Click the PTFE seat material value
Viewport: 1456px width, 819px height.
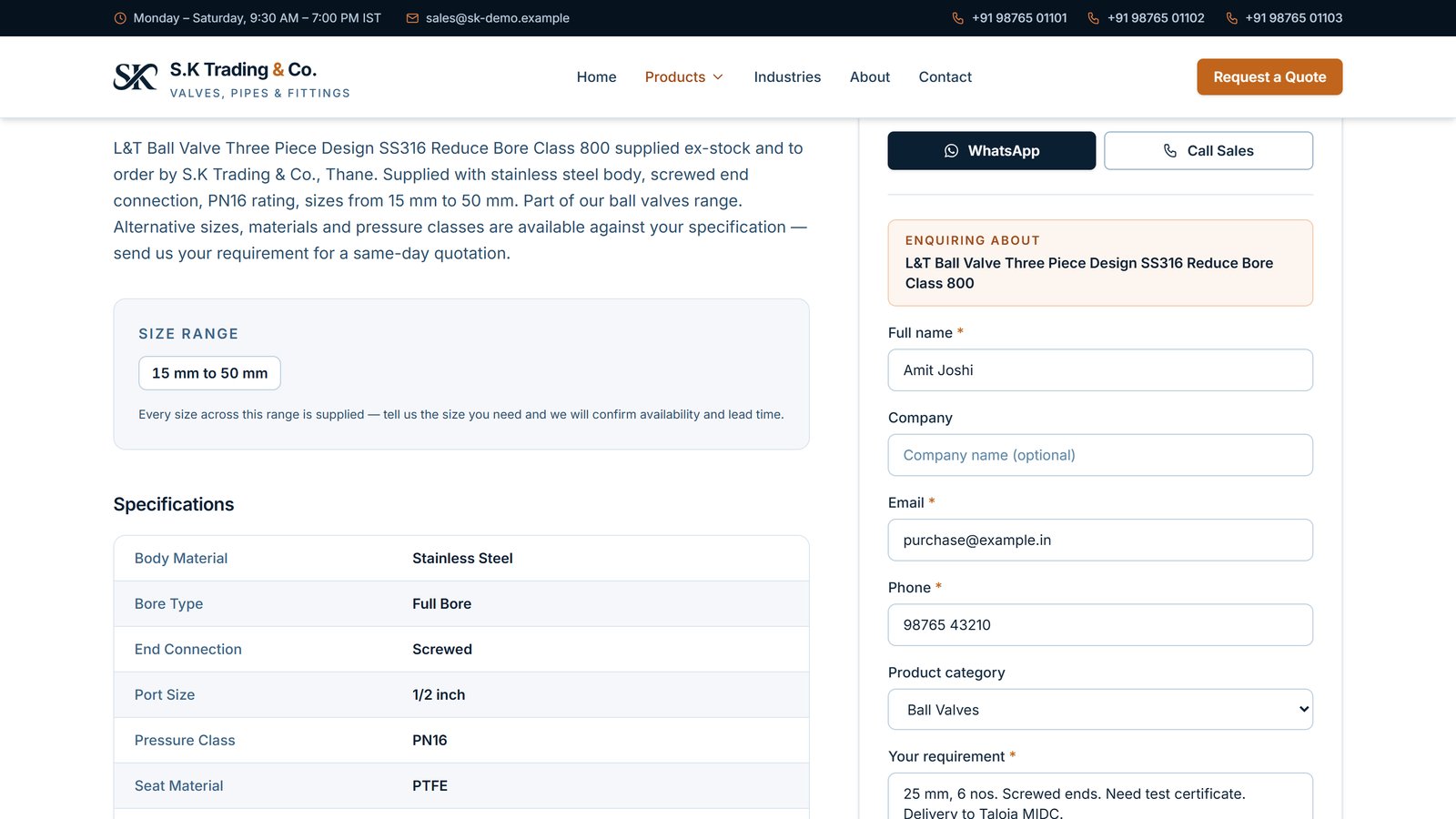pos(430,786)
